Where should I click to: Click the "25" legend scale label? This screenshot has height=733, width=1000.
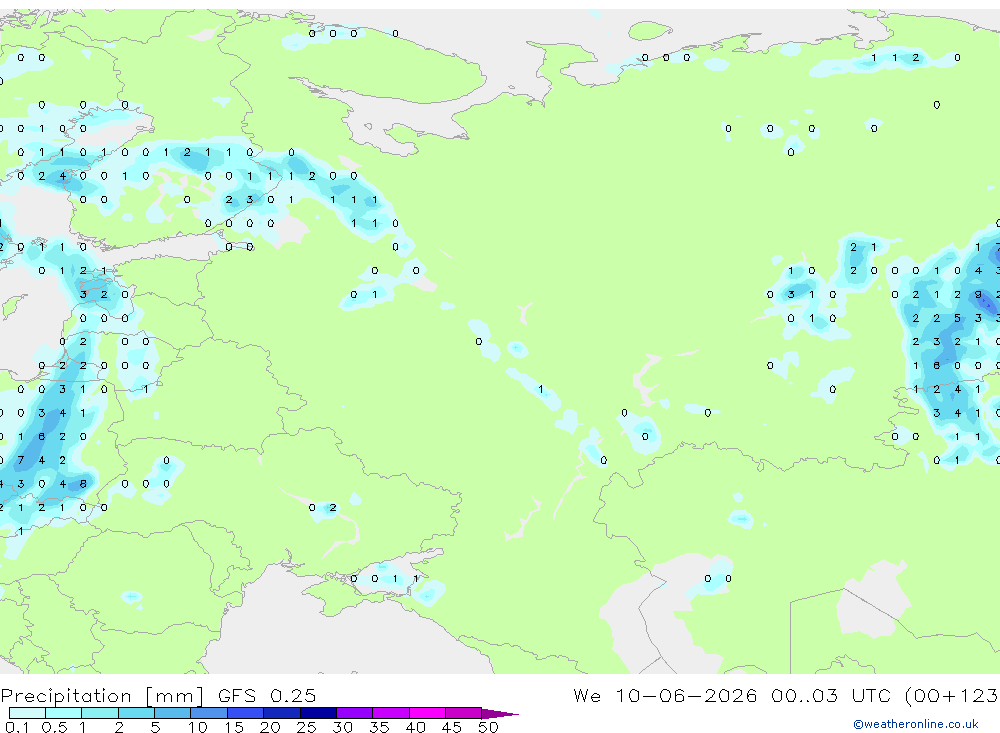[x=306, y=727]
